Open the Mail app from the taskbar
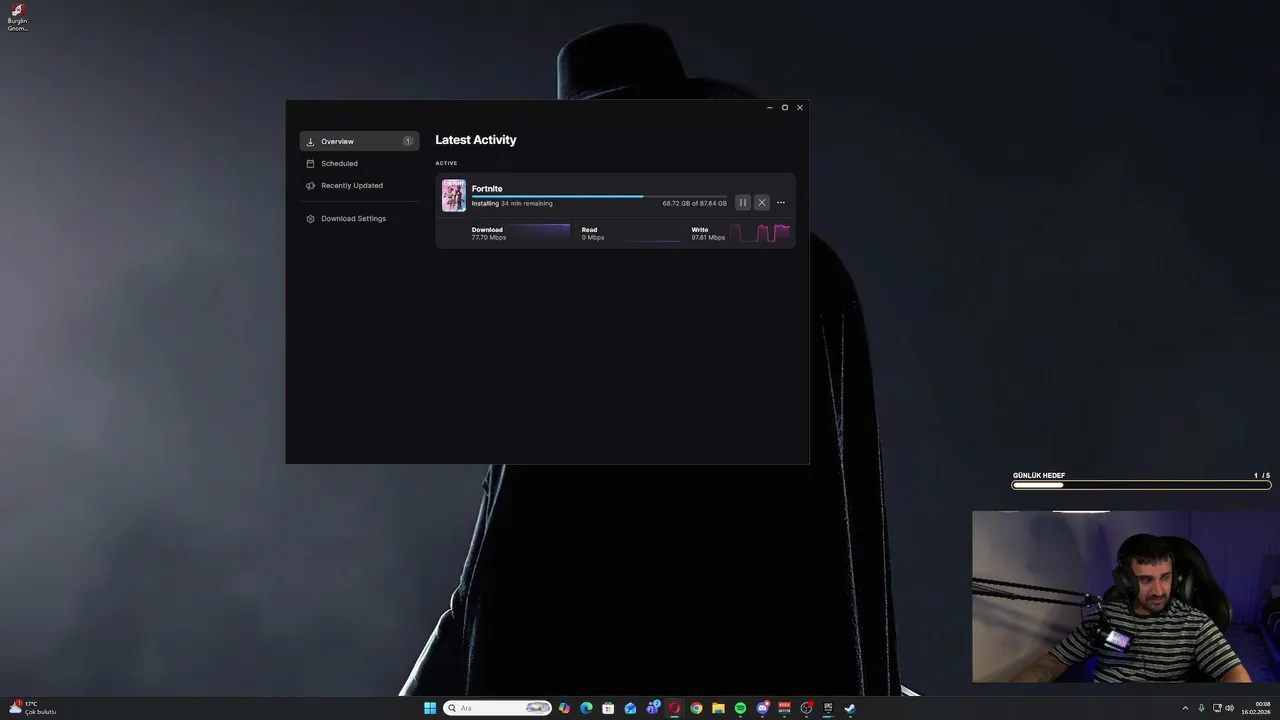1280x720 pixels. click(630, 708)
